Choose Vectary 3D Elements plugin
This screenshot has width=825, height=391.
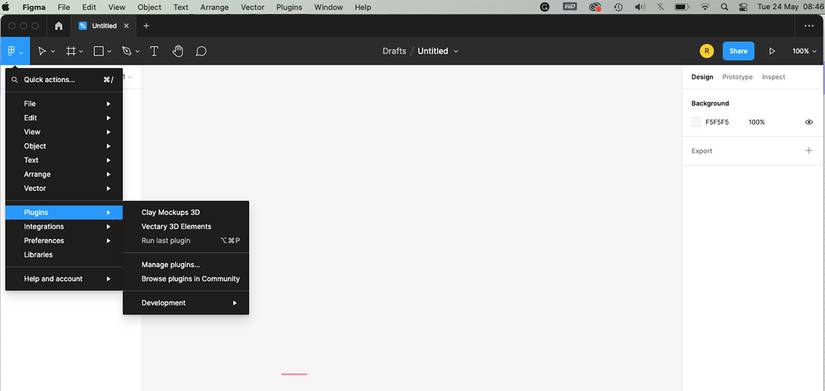click(x=186, y=226)
